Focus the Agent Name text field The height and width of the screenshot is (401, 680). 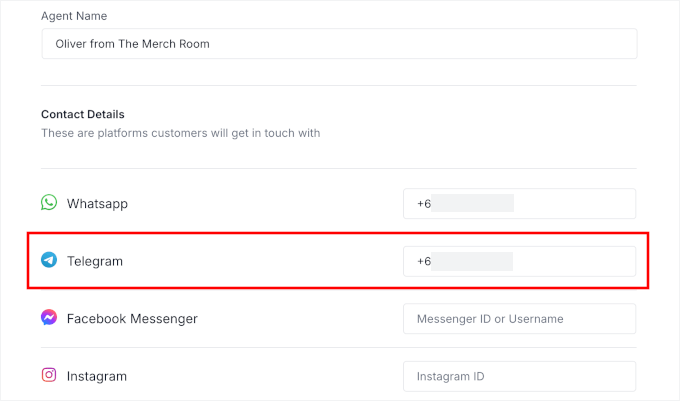point(339,44)
